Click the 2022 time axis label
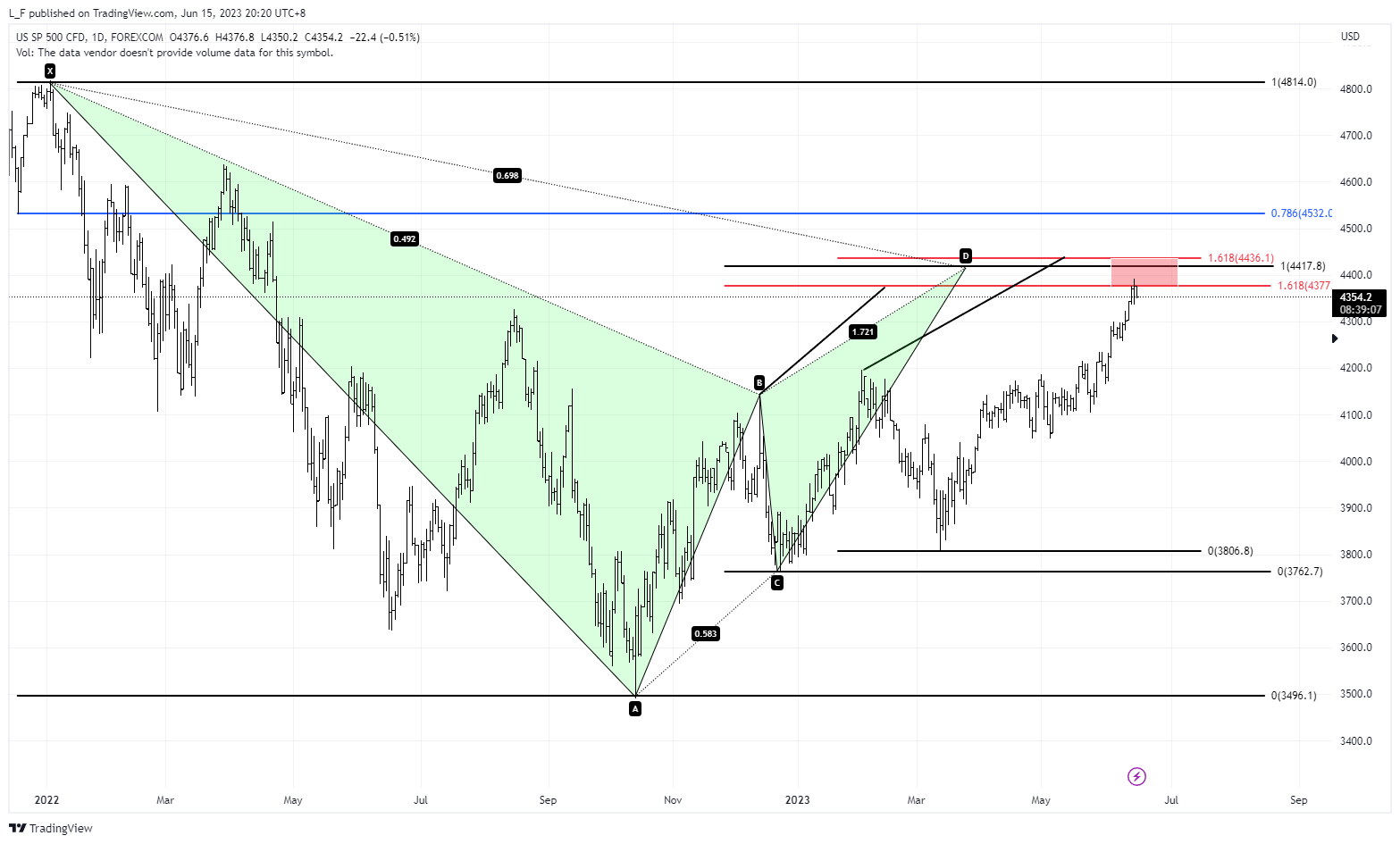Viewport: 1400px width, 844px height. tap(46, 800)
